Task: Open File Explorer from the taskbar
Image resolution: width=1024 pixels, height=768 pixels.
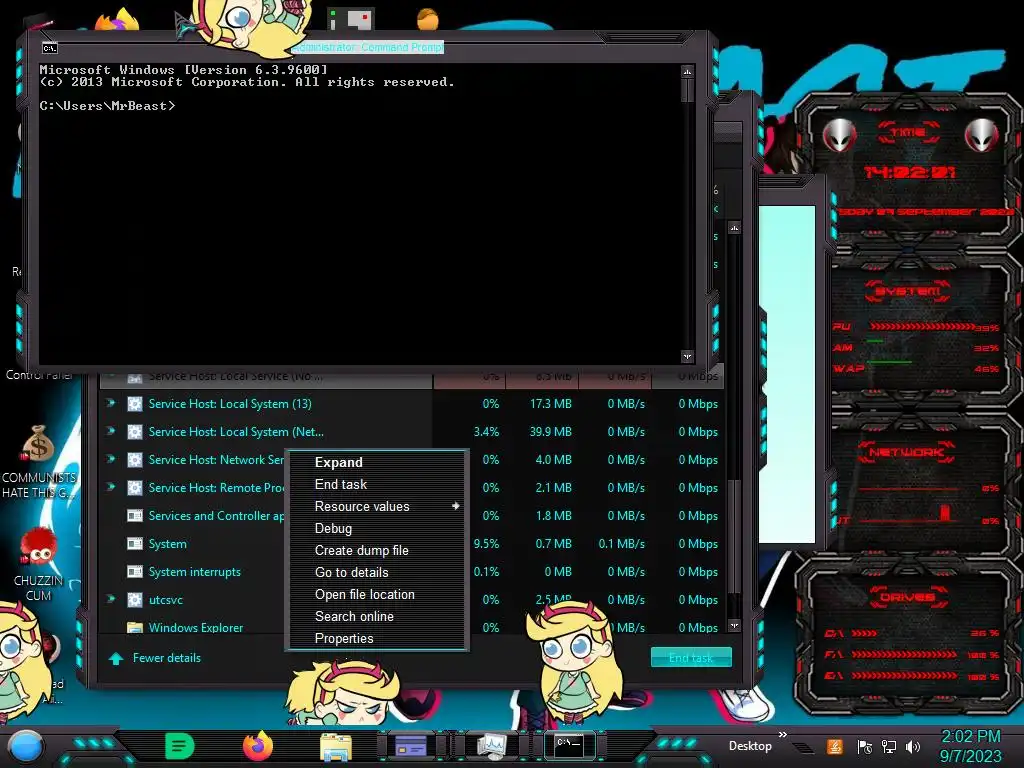Action: pyautogui.click(x=336, y=746)
